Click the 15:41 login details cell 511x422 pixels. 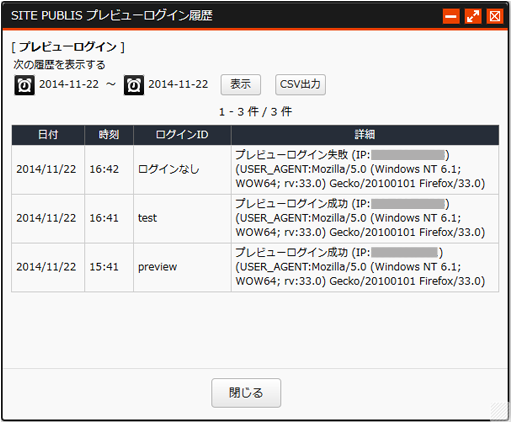pos(365,268)
